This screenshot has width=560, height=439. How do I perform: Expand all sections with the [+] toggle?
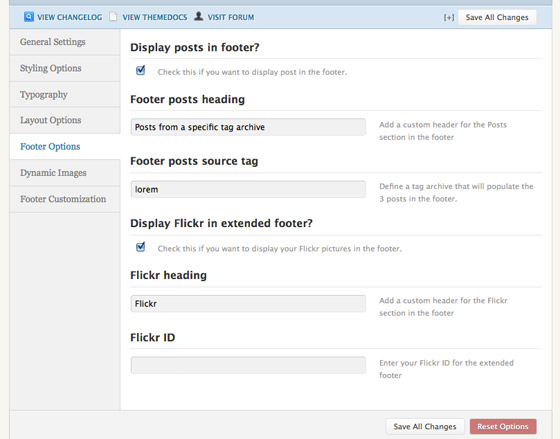tap(449, 18)
